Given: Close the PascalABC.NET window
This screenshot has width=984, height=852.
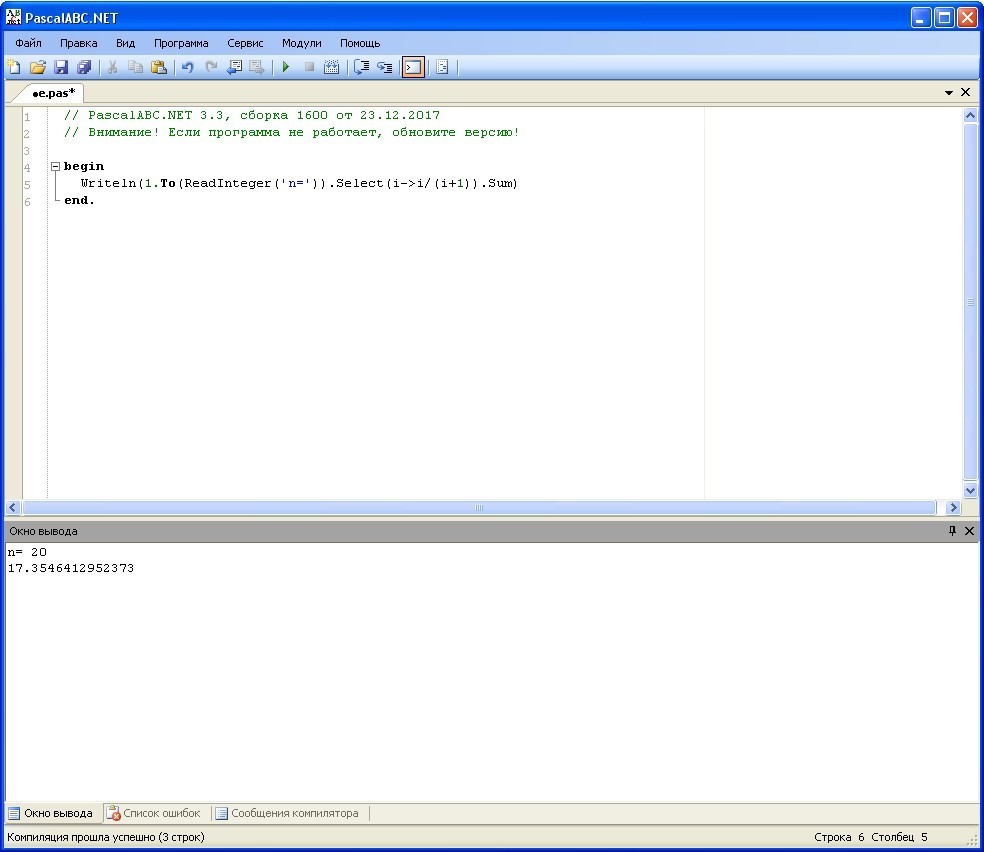Looking at the screenshot, I should tap(966, 18).
